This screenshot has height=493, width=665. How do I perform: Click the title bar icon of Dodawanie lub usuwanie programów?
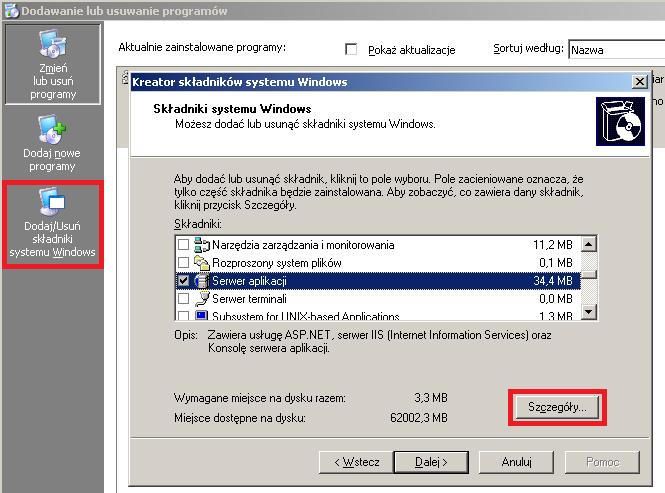(x=11, y=11)
